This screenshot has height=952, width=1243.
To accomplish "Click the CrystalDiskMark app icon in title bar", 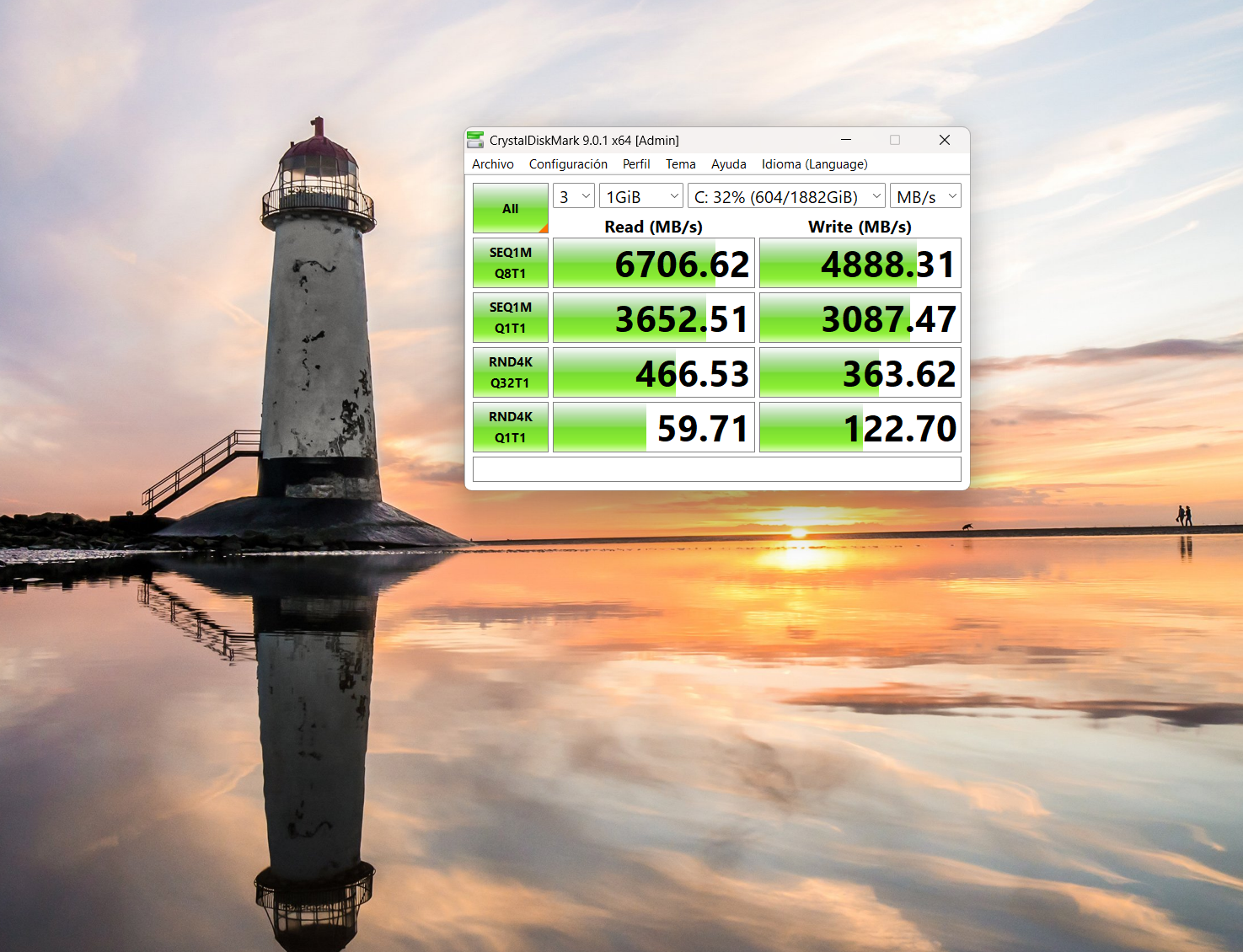I will click(x=475, y=140).
